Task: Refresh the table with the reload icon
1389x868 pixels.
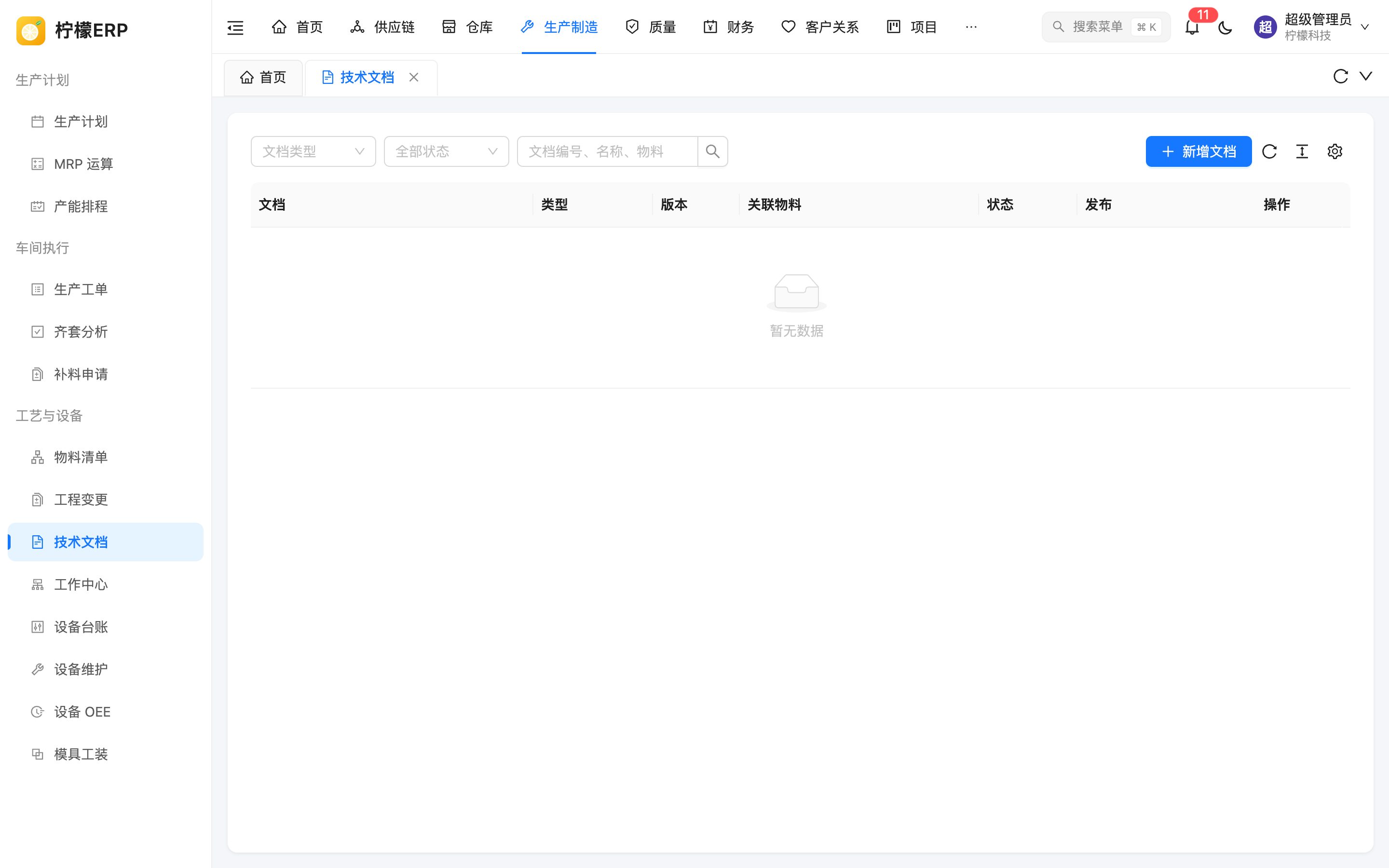Action: coord(1269,151)
